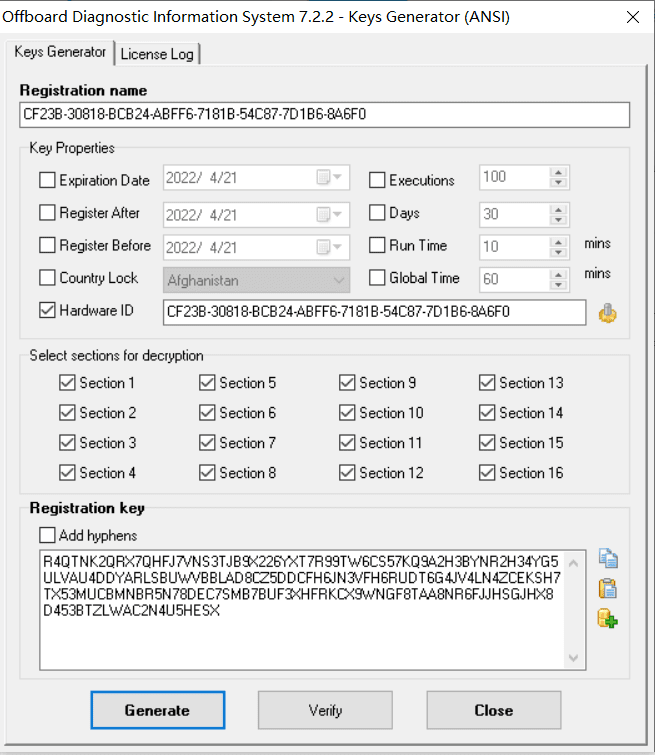The image size is (655, 755).
Task: Uncheck the Hardware ID checkbox
Action: coord(47,311)
